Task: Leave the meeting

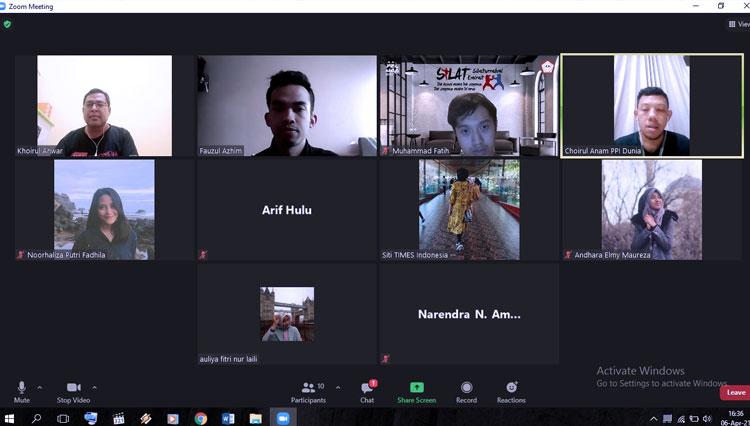Action: pyautogui.click(x=735, y=393)
